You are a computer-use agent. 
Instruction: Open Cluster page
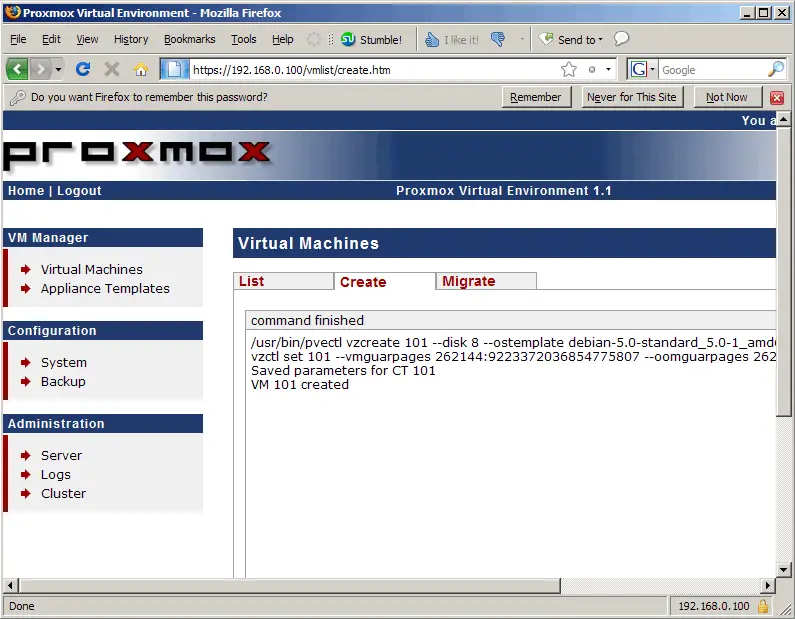(x=63, y=493)
